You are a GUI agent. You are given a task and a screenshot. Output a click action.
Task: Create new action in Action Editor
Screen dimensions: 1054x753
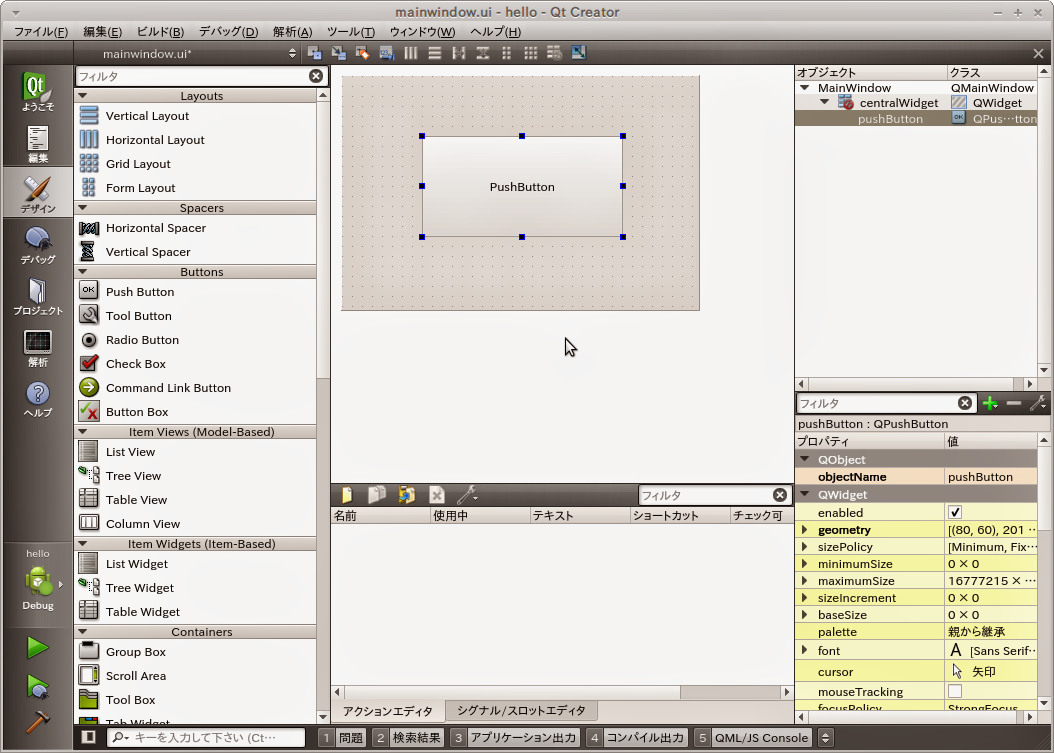[347, 496]
